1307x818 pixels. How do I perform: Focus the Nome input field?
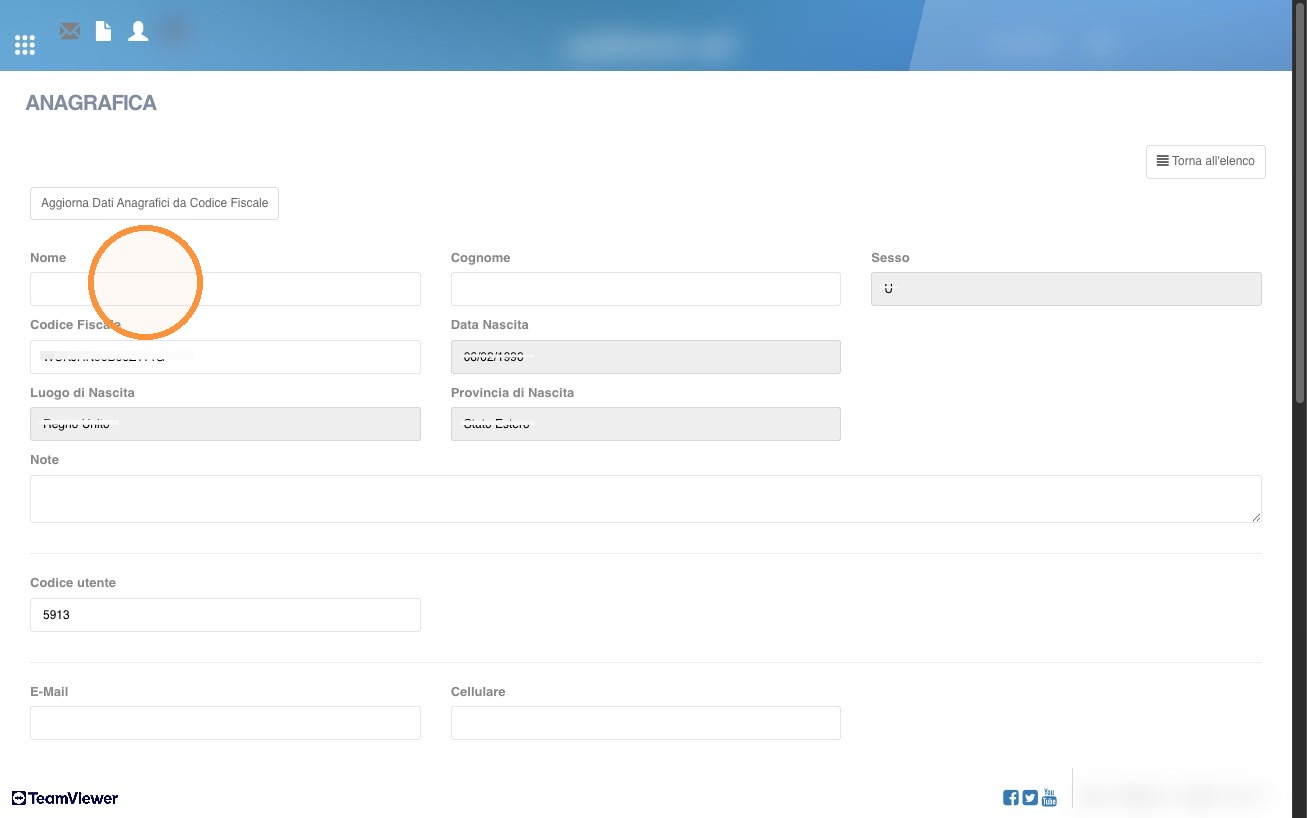[225, 289]
